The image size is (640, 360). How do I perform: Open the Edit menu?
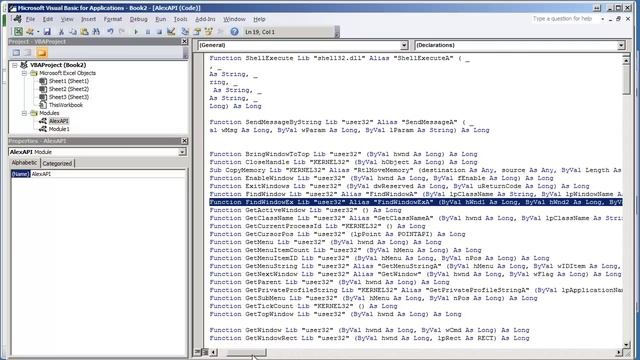click(x=48, y=19)
